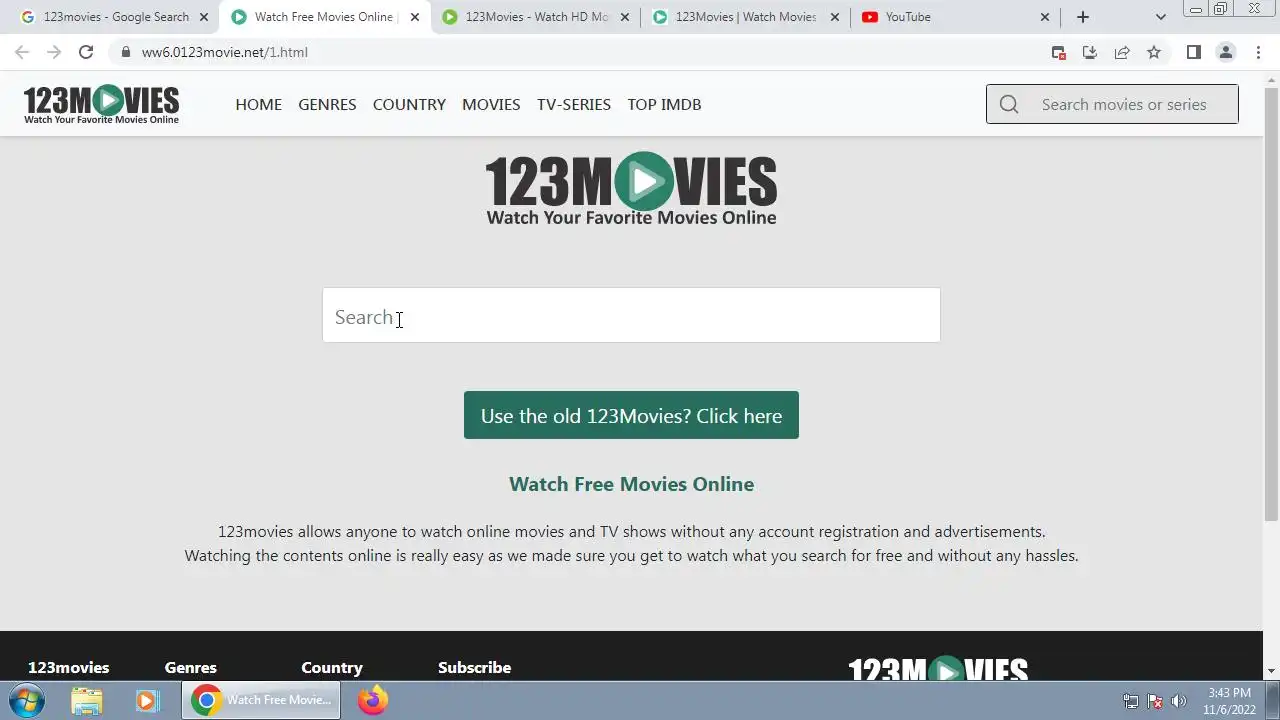
Task: Bookmark this page with the star icon
Action: [1154, 52]
